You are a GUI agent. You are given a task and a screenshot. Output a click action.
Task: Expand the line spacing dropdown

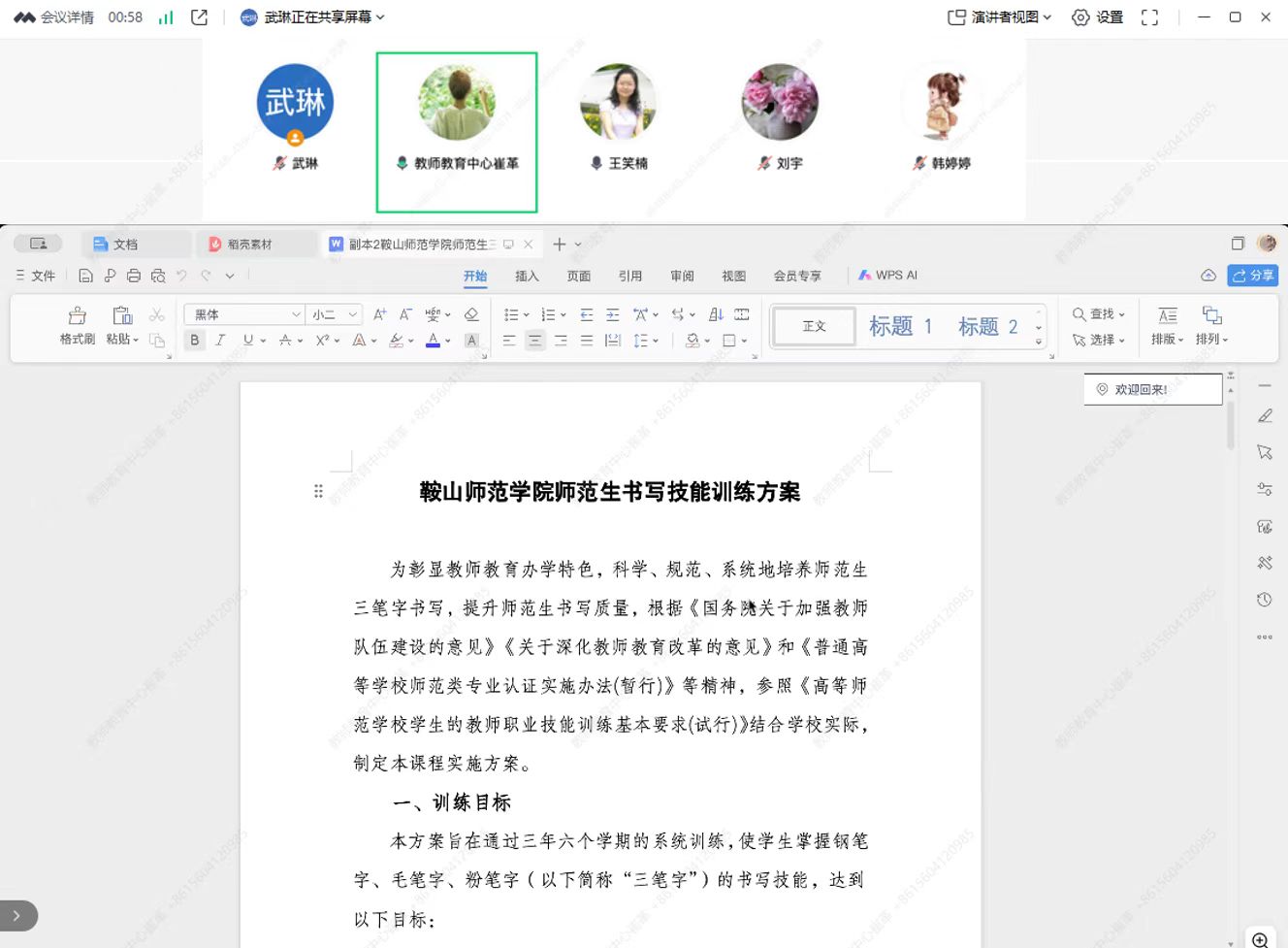click(656, 342)
